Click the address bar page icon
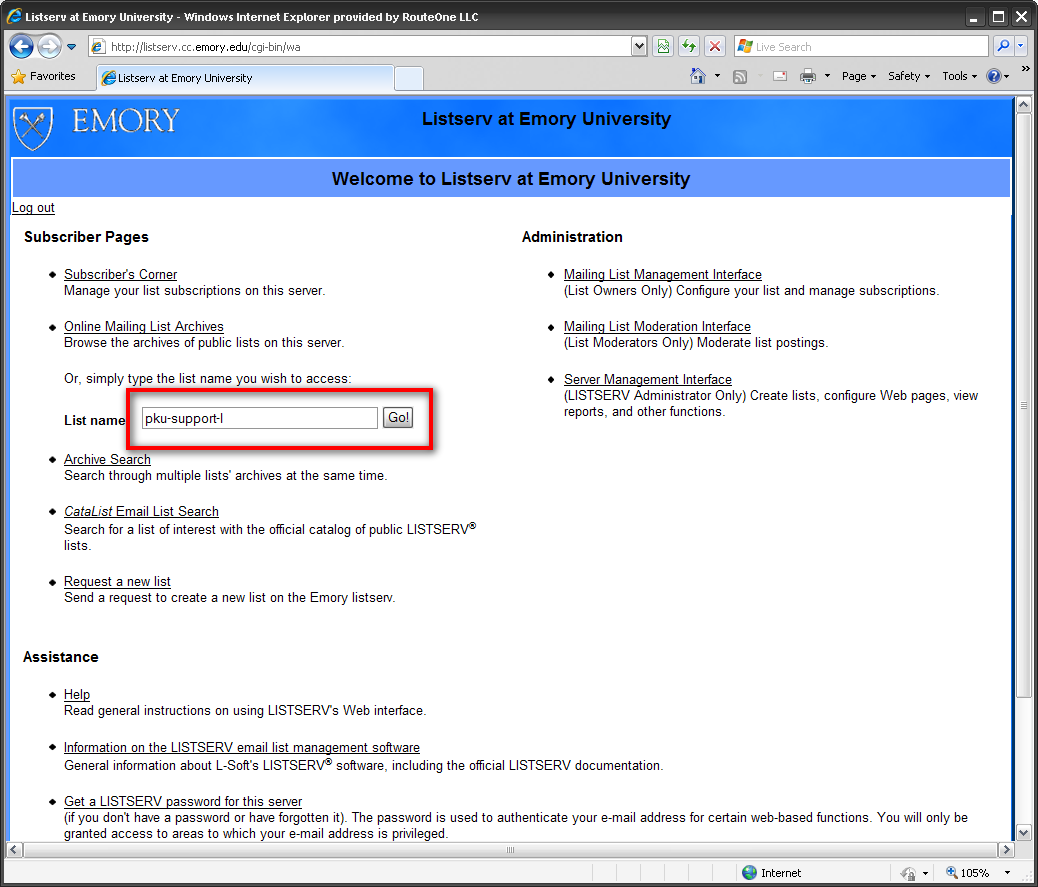 (98, 46)
